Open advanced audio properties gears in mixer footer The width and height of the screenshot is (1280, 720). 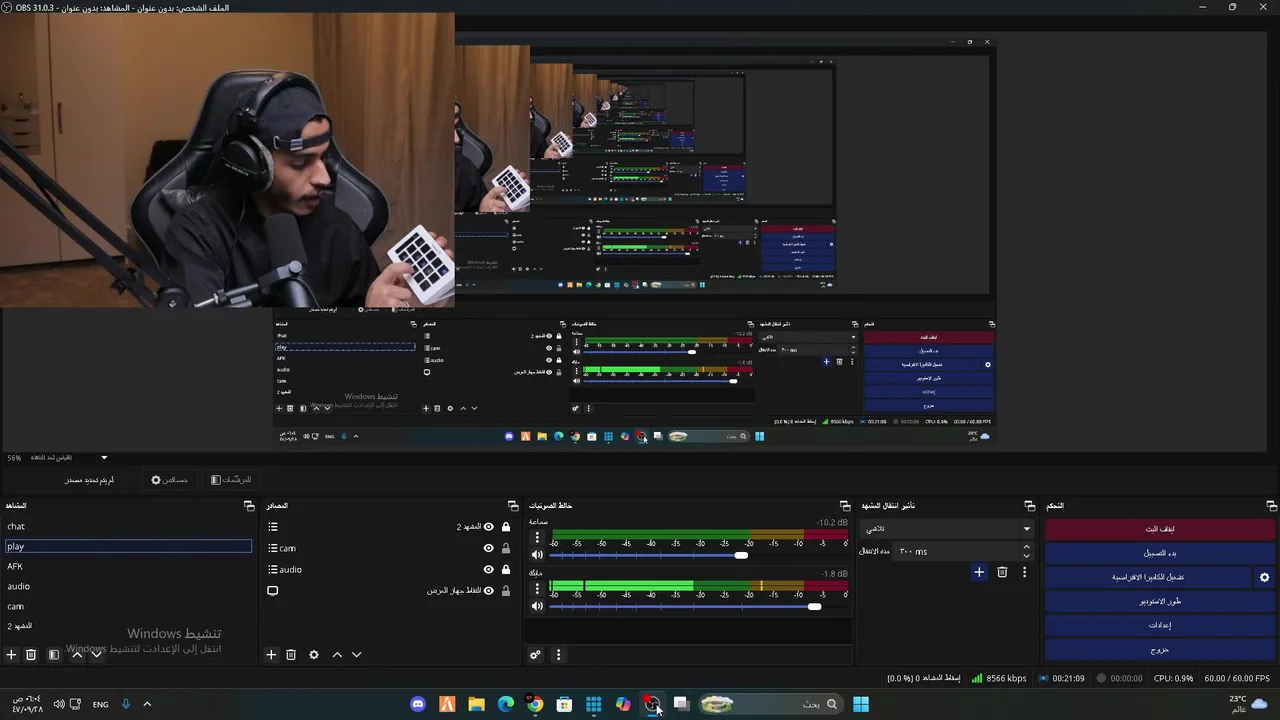(536, 655)
